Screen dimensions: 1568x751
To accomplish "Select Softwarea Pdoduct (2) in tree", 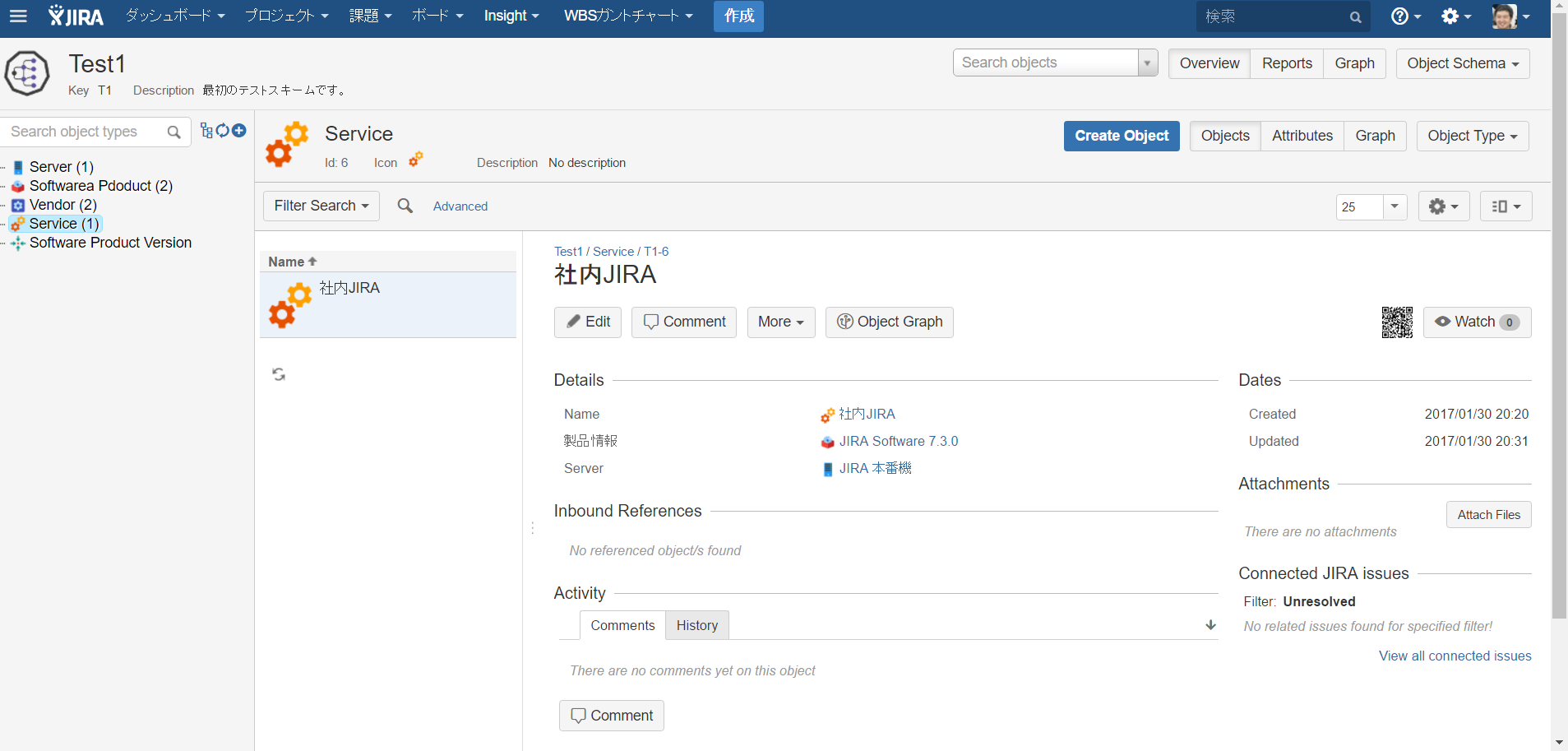I will (100, 186).
